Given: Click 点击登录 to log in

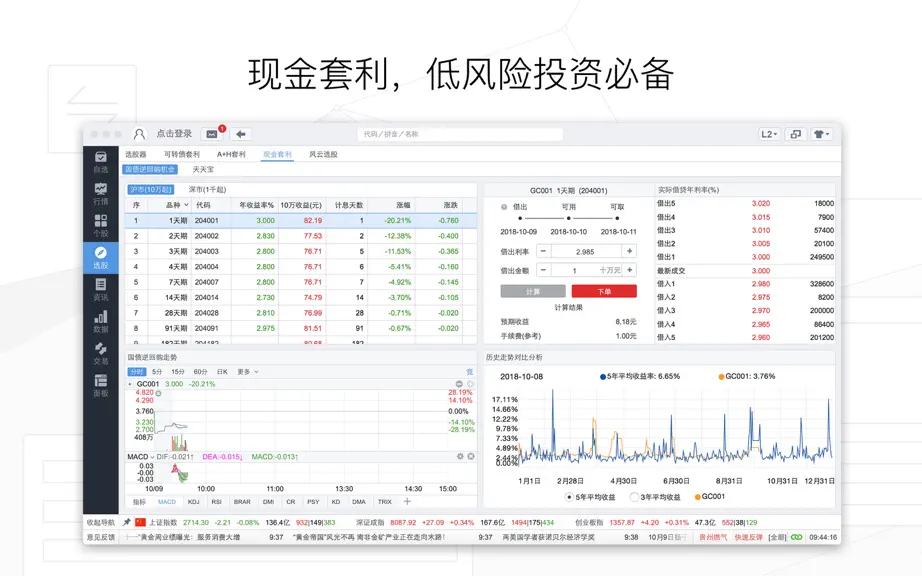Looking at the screenshot, I should 174,134.
